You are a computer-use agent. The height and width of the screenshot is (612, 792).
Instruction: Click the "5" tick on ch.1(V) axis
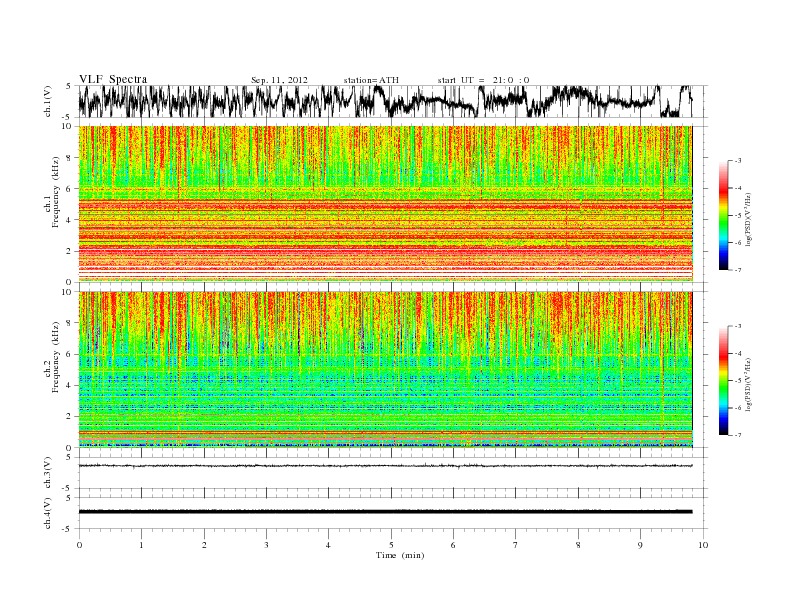click(69, 86)
